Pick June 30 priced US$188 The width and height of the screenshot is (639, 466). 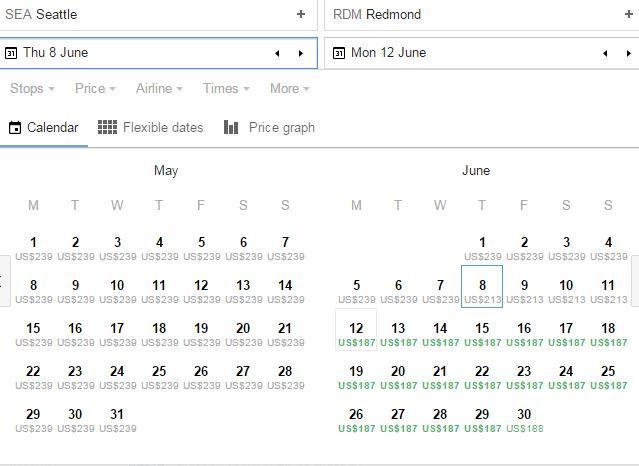524,420
